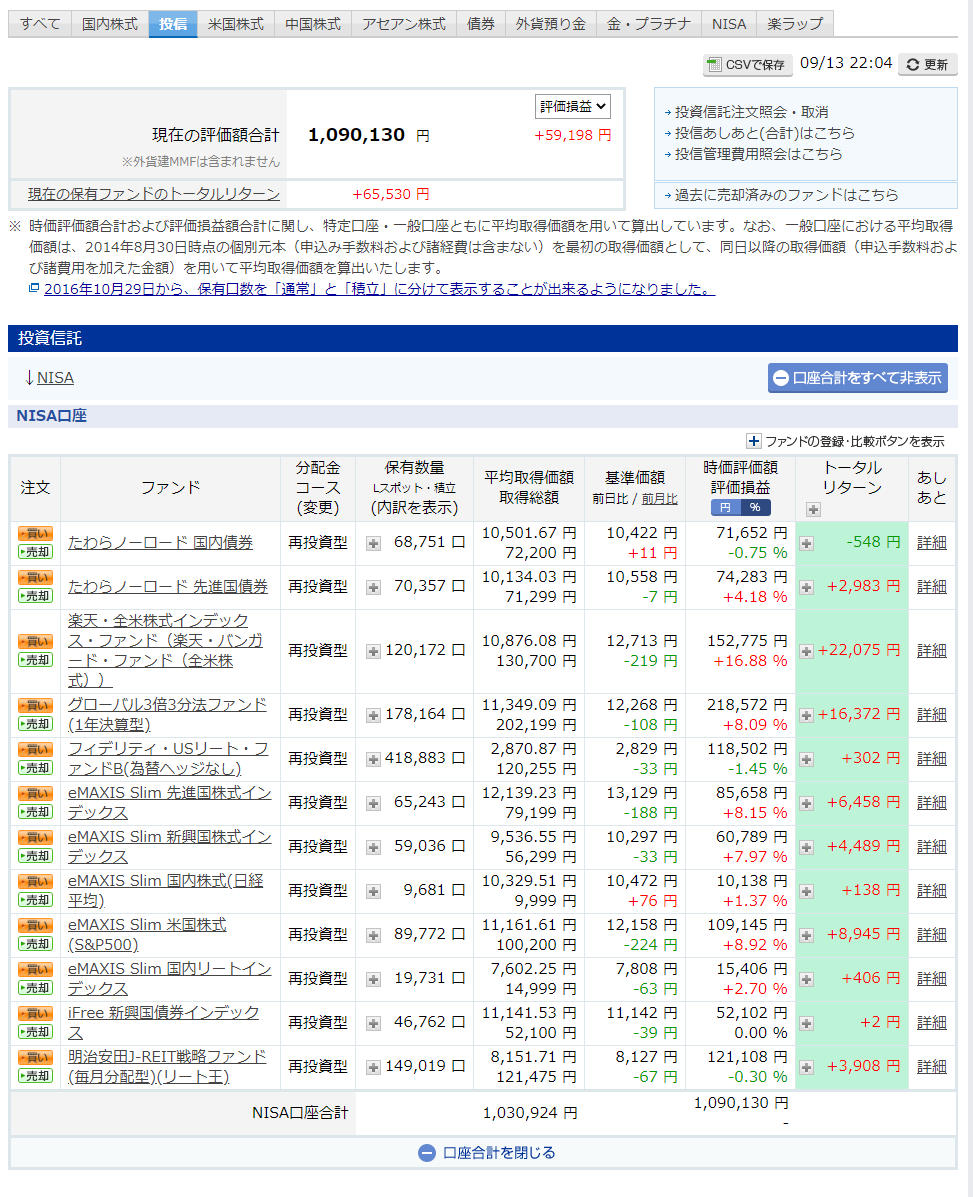This screenshot has height=1197, width=973.
Task: Click 売却 icon for たわらノーロード 国内債券
Action: pyautogui.click(x=35, y=551)
